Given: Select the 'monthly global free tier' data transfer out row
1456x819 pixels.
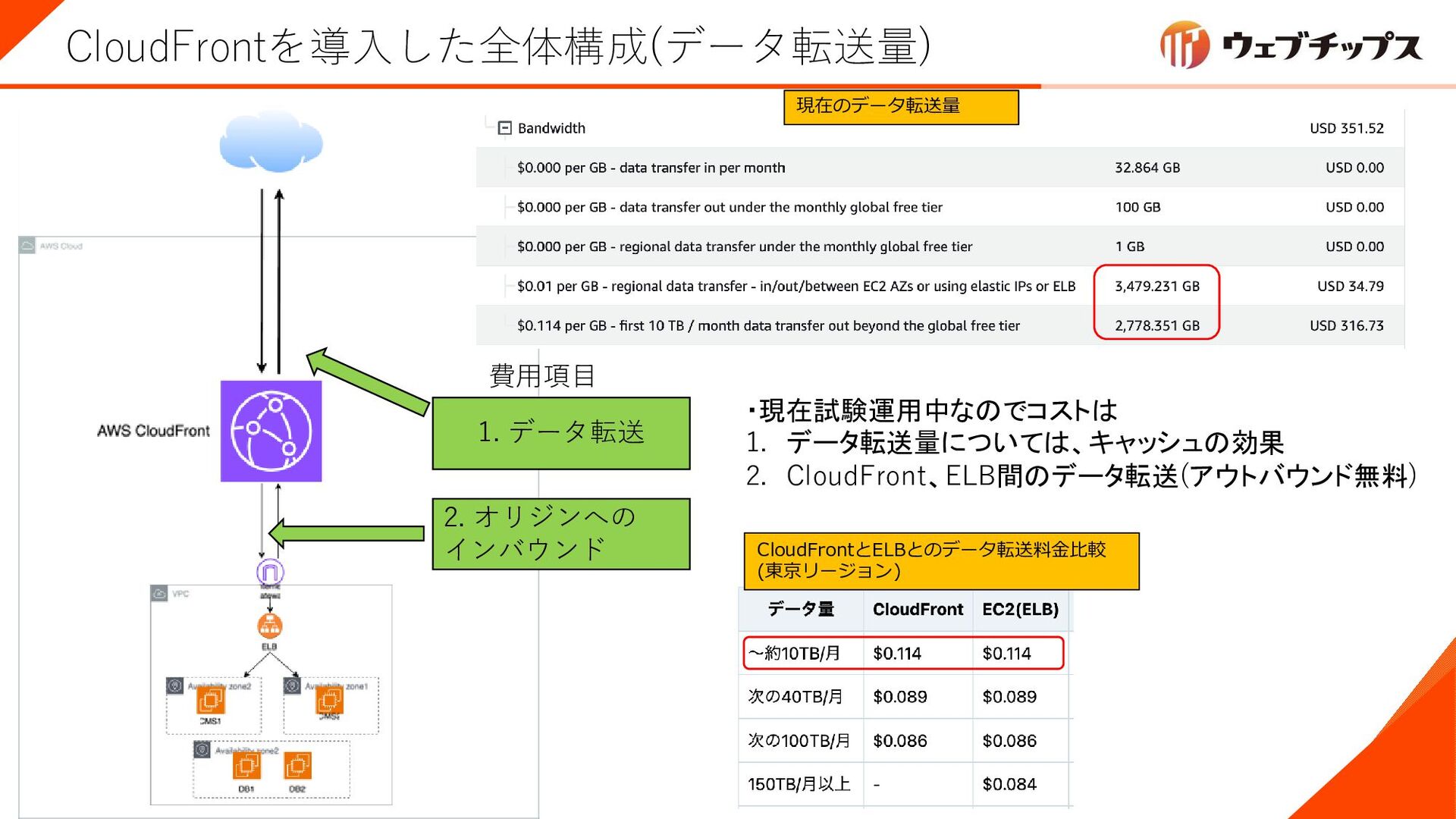Looking at the screenshot, I should pos(940,207).
